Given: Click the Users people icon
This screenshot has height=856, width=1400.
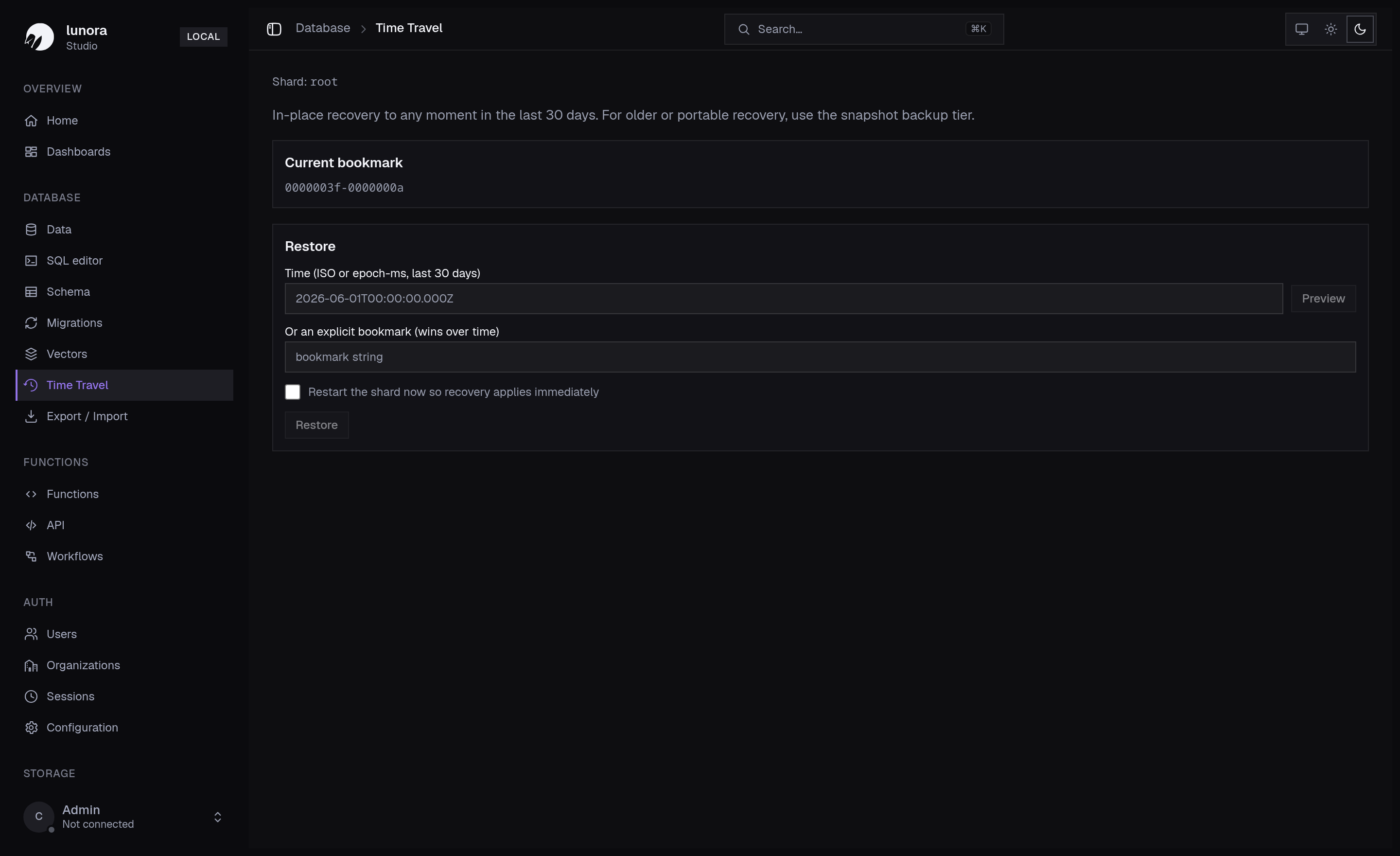Looking at the screenshot, I should pos(31,634).
